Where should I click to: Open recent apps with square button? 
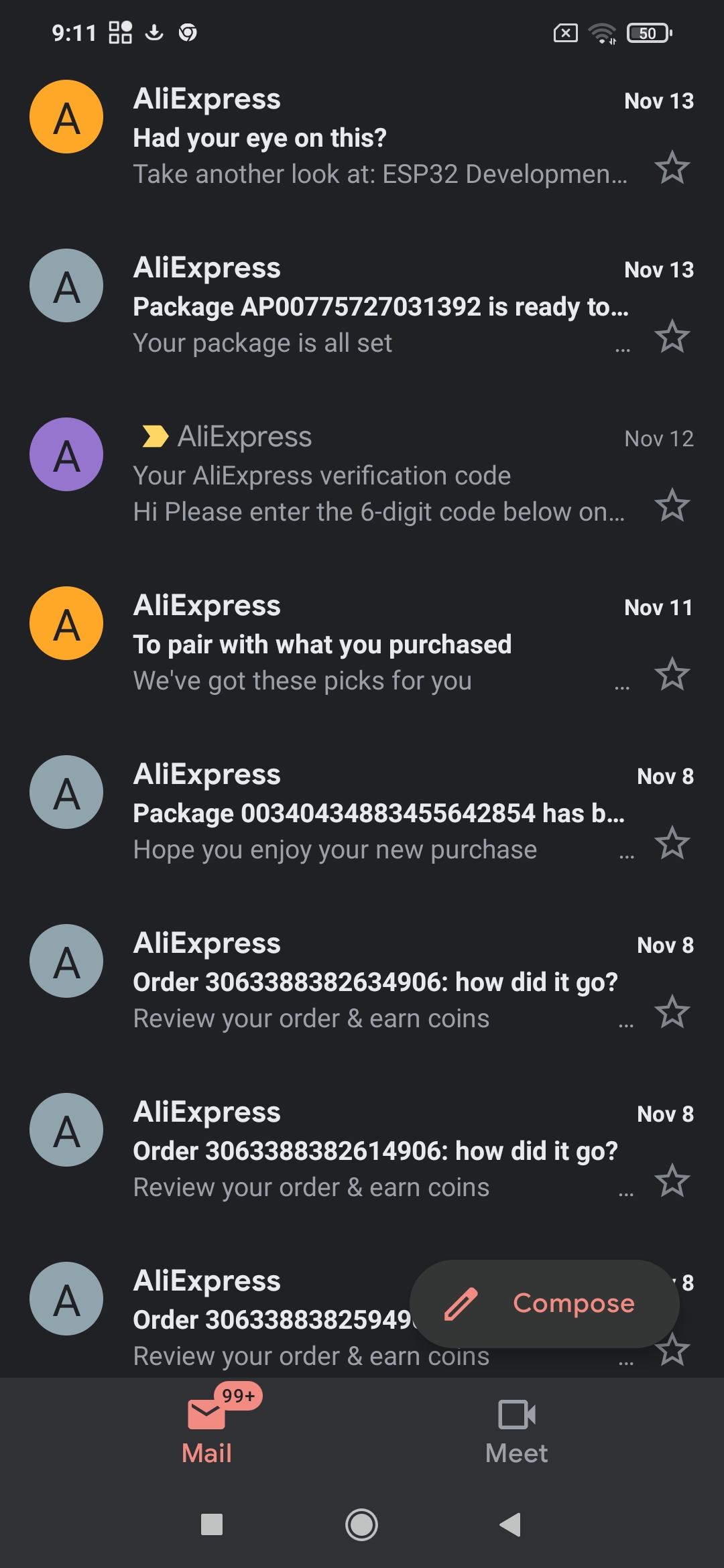click(x=212, y=1524)
